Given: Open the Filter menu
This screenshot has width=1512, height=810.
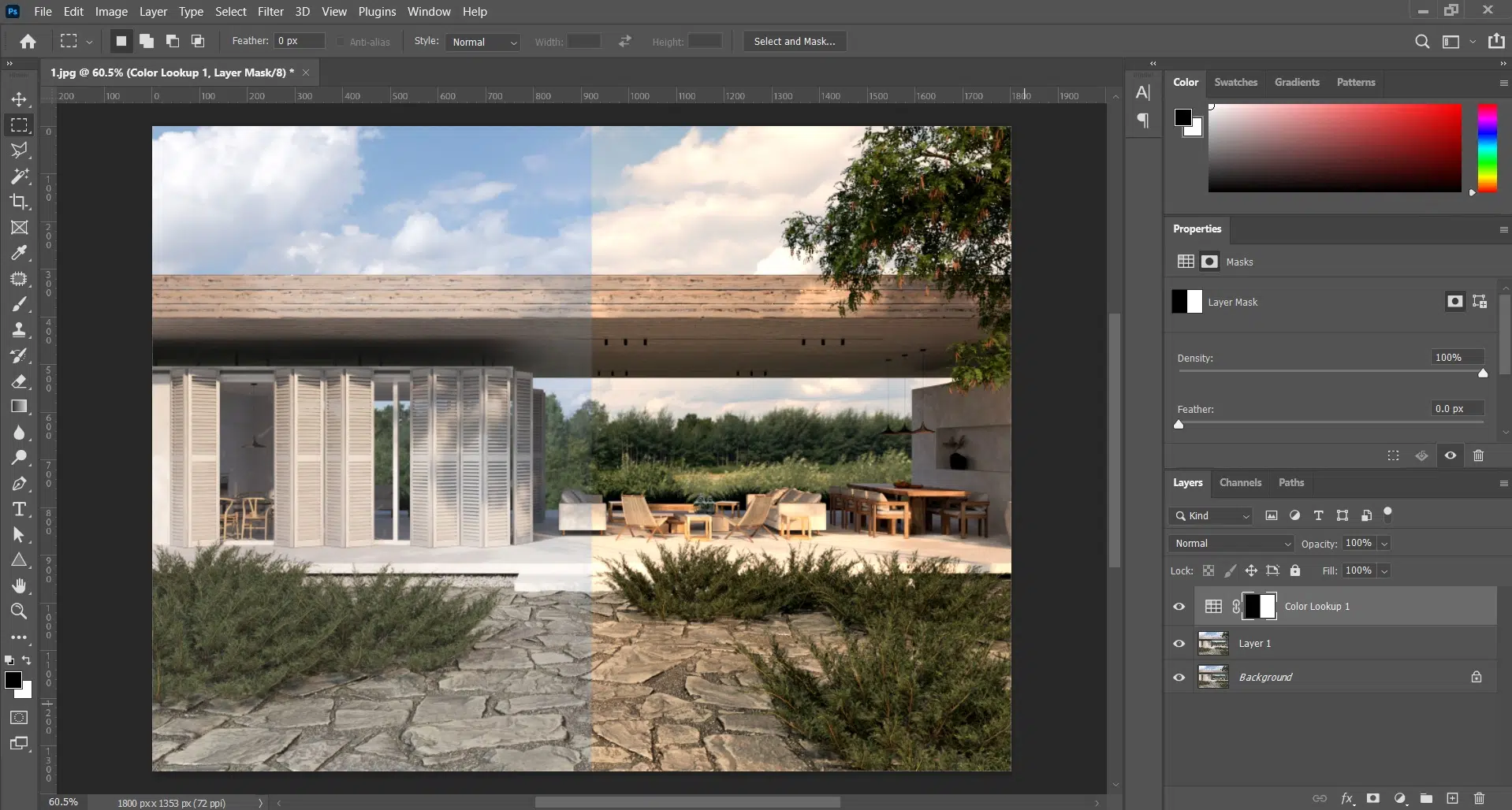Looking at the screenshot, I should coord(270,12).
